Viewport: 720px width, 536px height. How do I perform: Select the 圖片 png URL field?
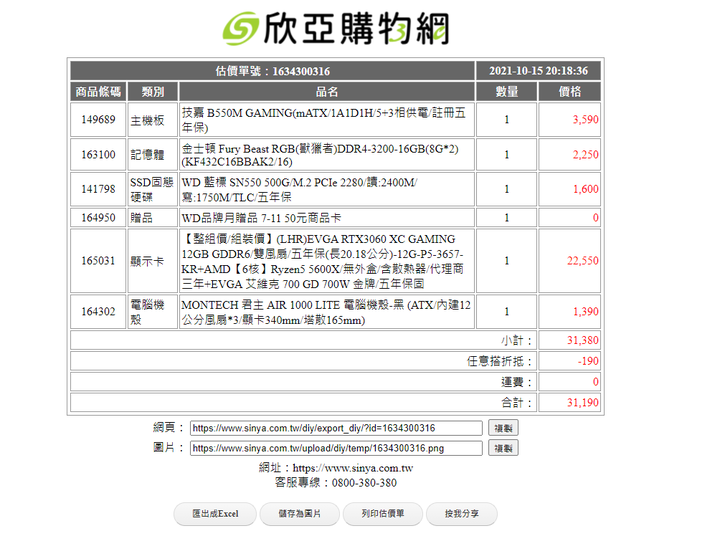pos(336,448)
